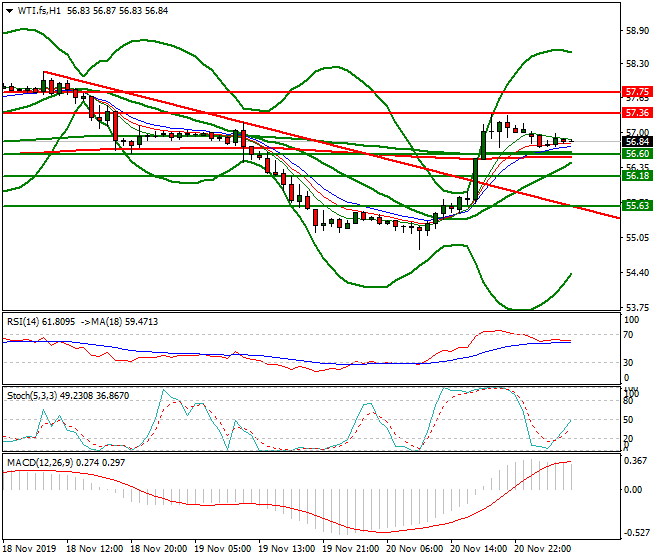This screenshot has width=660, height=560.
Task: Click the last candle at chart's right edge
Action: (571, 141)
